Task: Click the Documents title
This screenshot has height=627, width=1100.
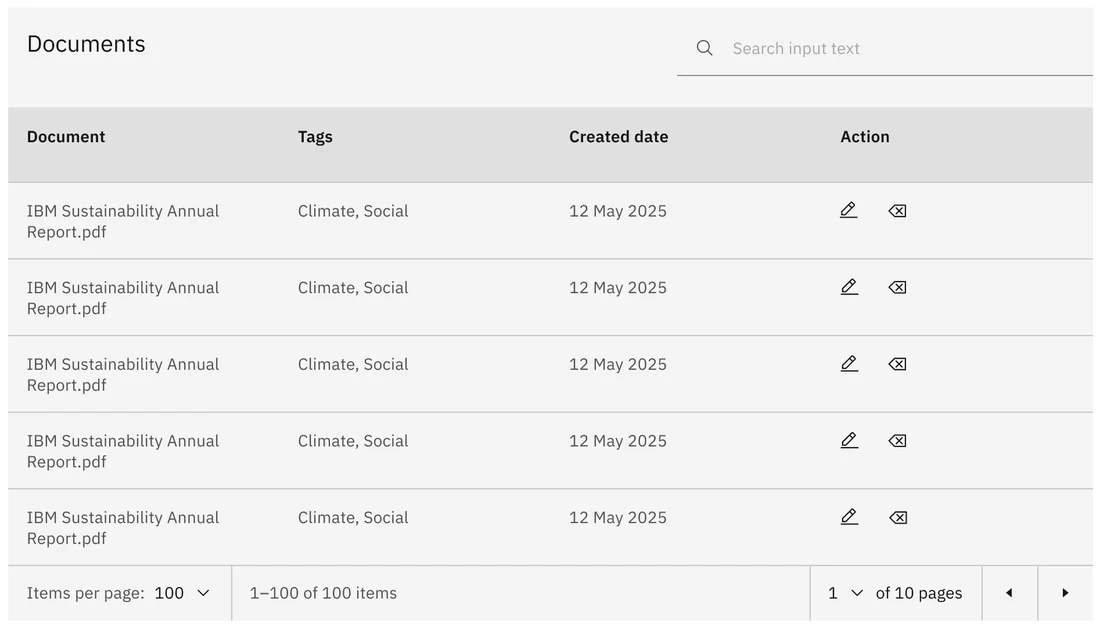Action: pos(86,44)
